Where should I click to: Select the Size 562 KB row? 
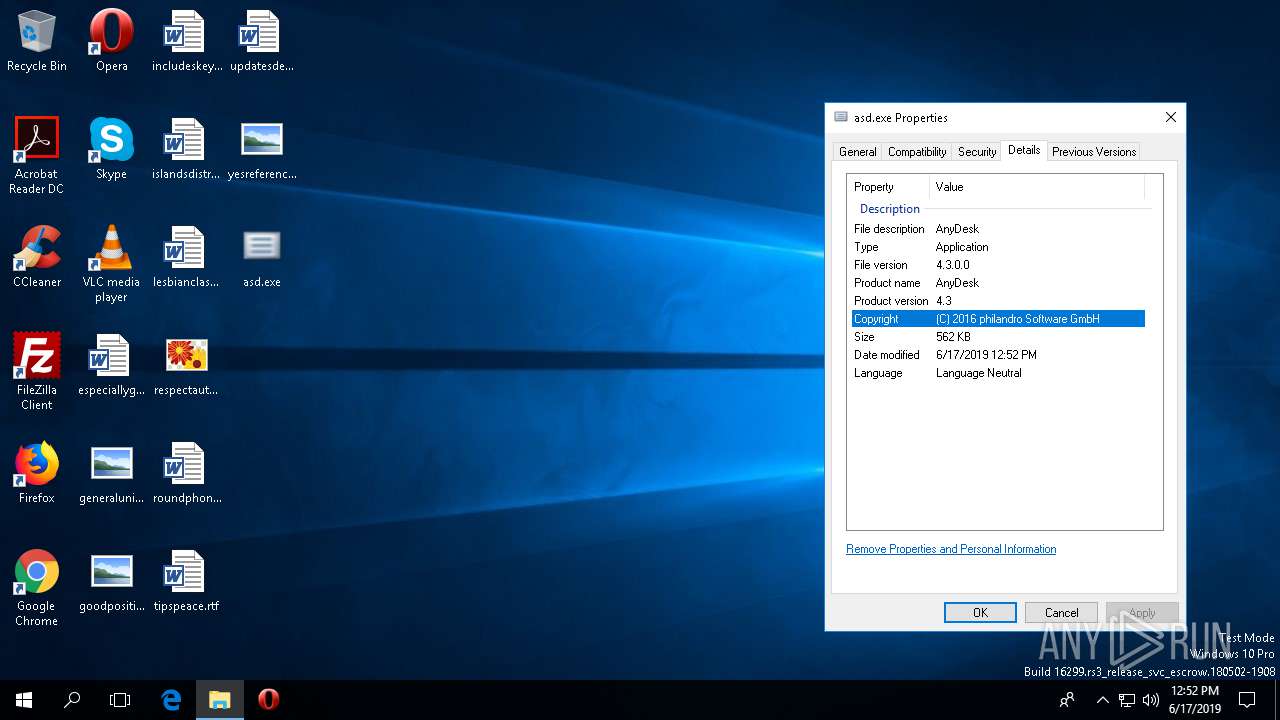pyautogui.click(x=998, y=337)
